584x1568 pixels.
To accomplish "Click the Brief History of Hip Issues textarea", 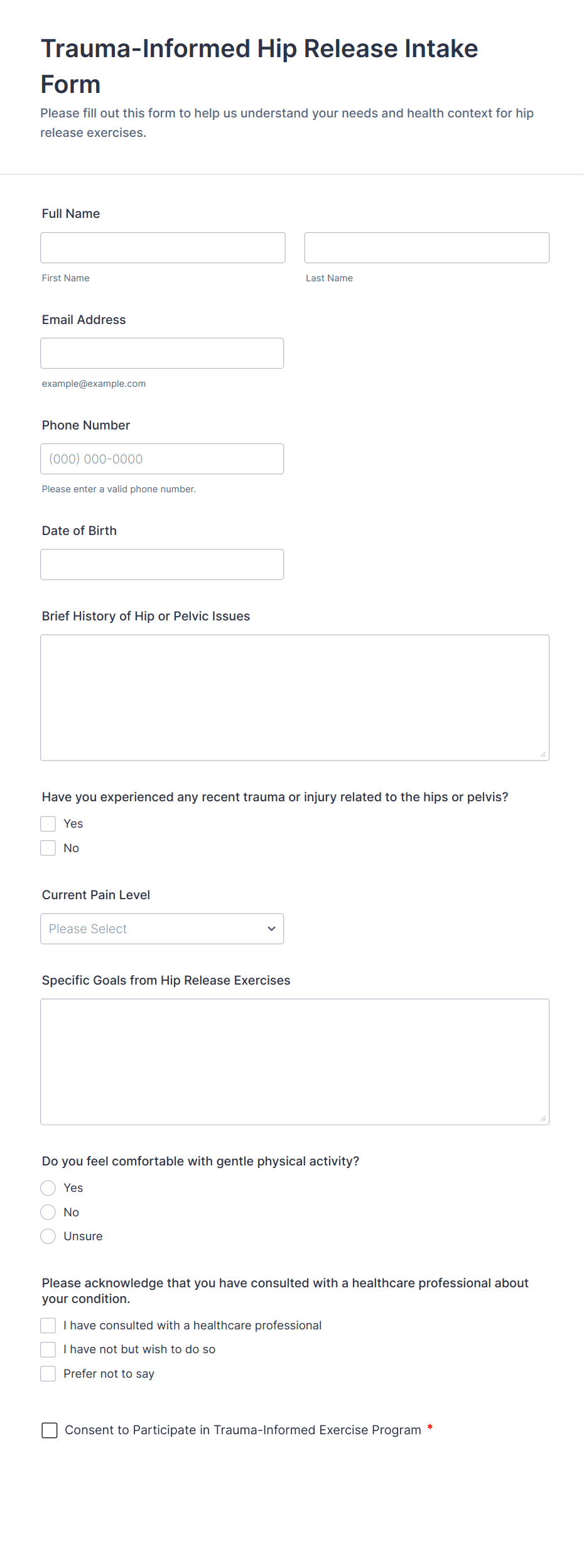I will (295, 697).
